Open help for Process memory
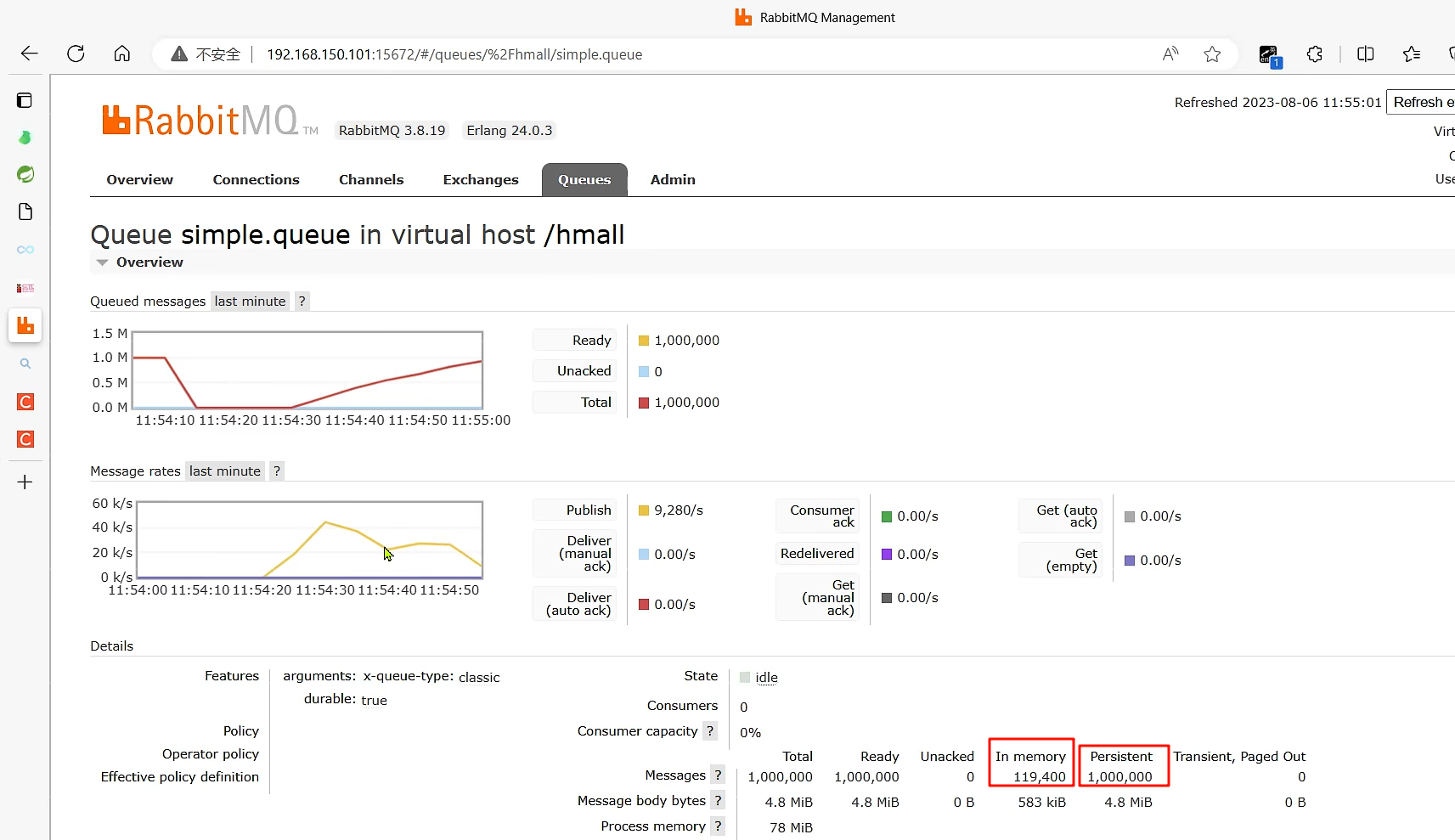The height and width of the screenshot is (840, 1455). tap(718, 826)
